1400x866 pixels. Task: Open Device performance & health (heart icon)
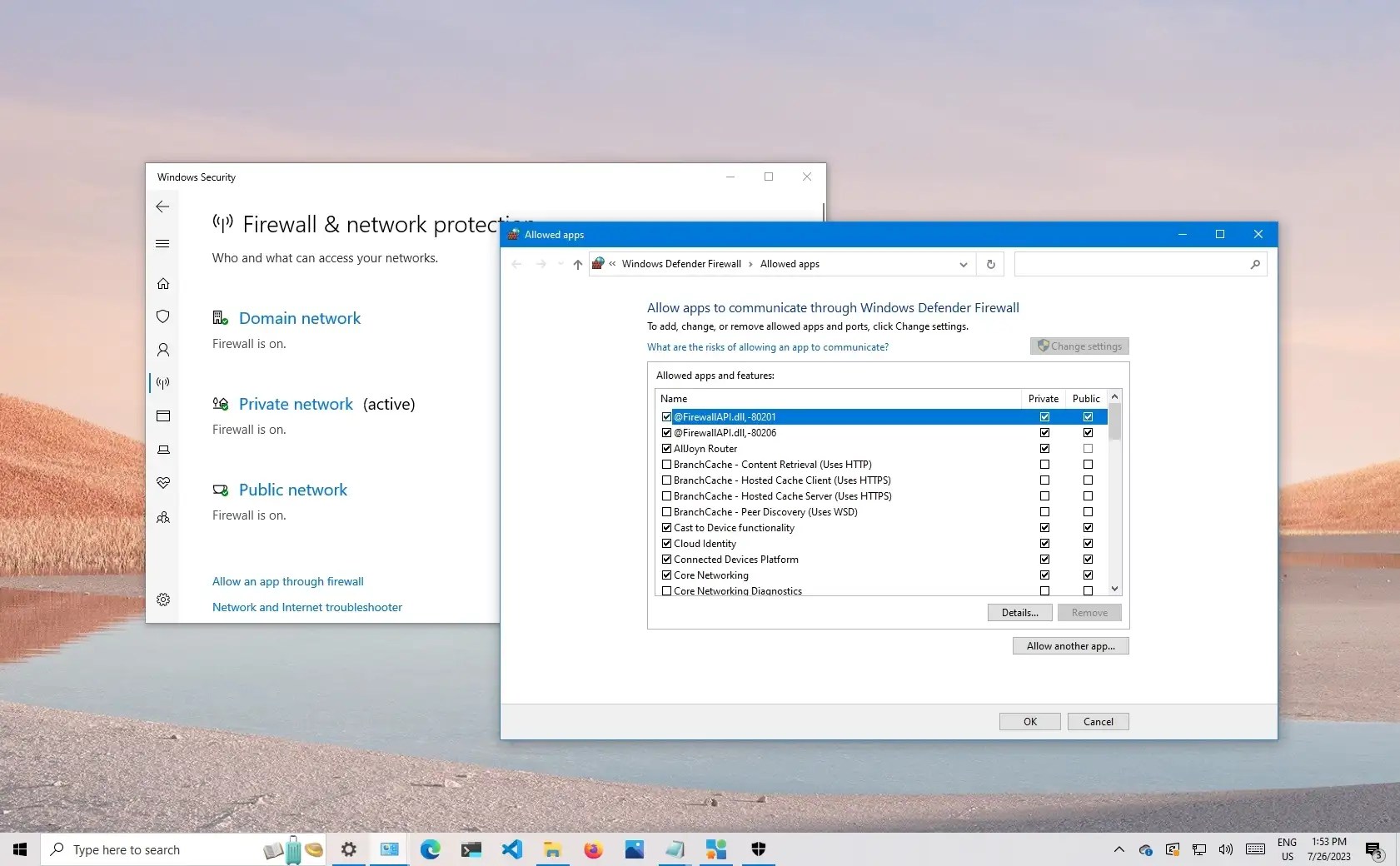point(163,483)
